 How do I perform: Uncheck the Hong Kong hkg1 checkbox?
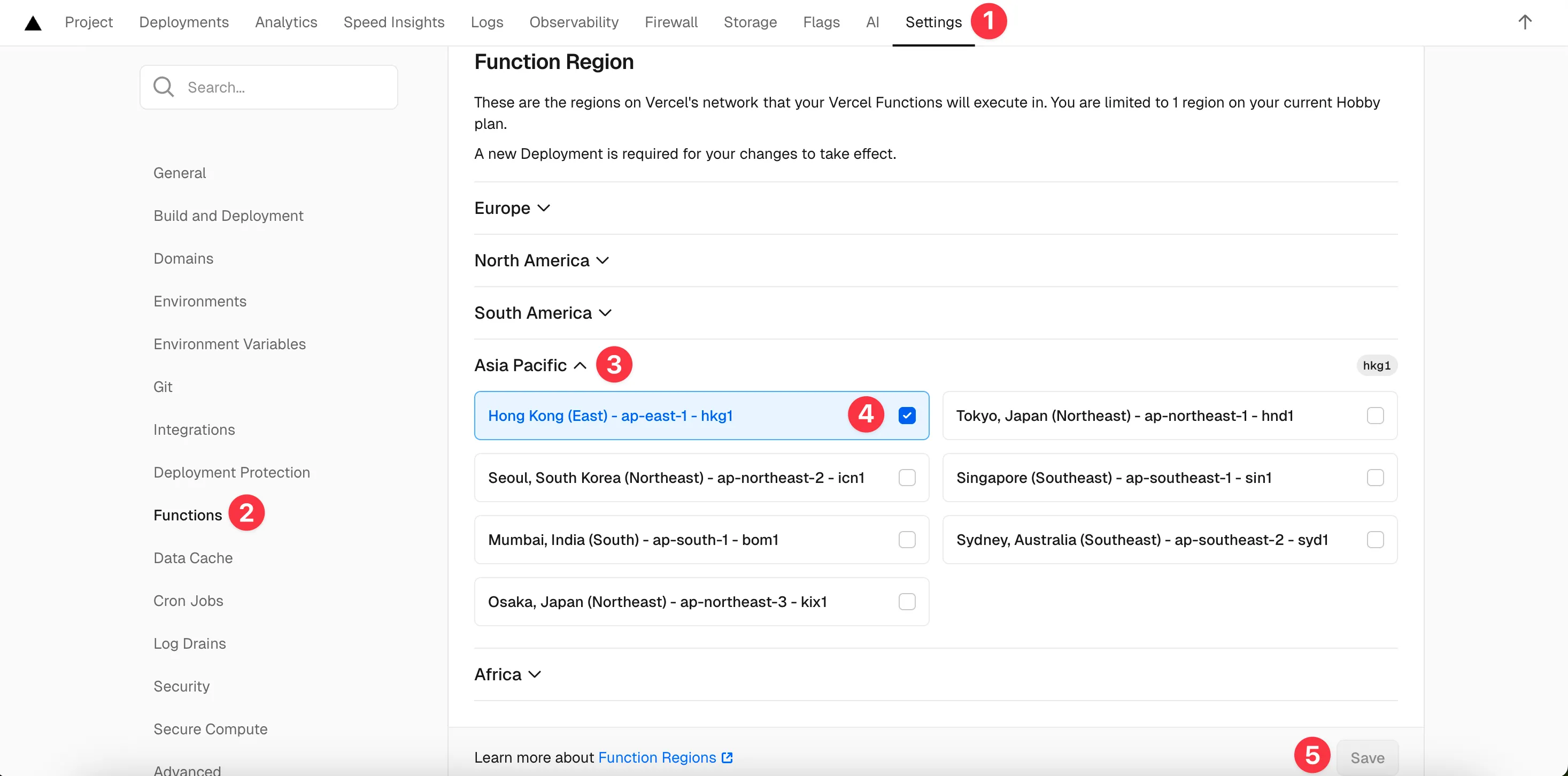pos(906,416)
